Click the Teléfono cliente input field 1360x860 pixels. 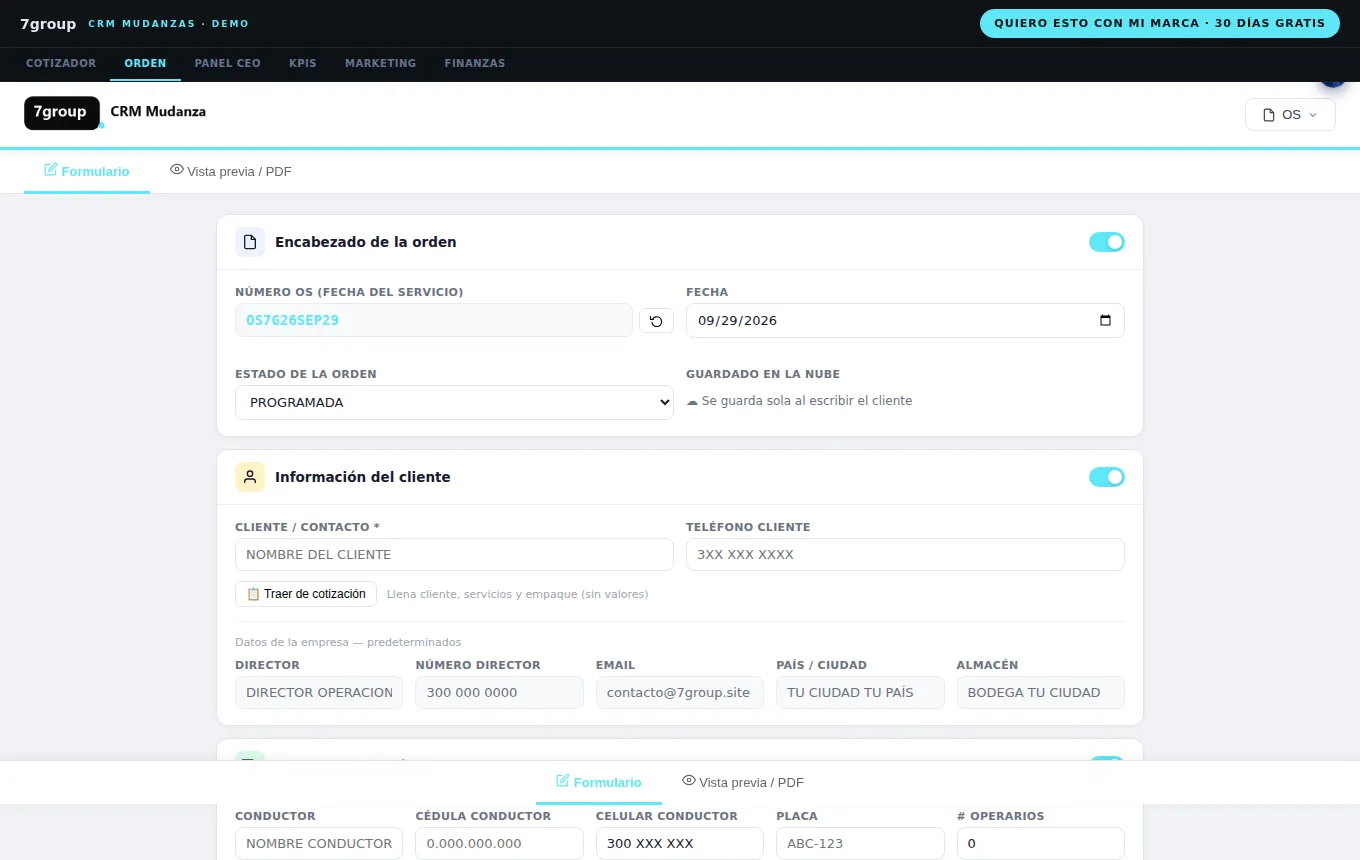pyautogui.click(x=905, y=555)
